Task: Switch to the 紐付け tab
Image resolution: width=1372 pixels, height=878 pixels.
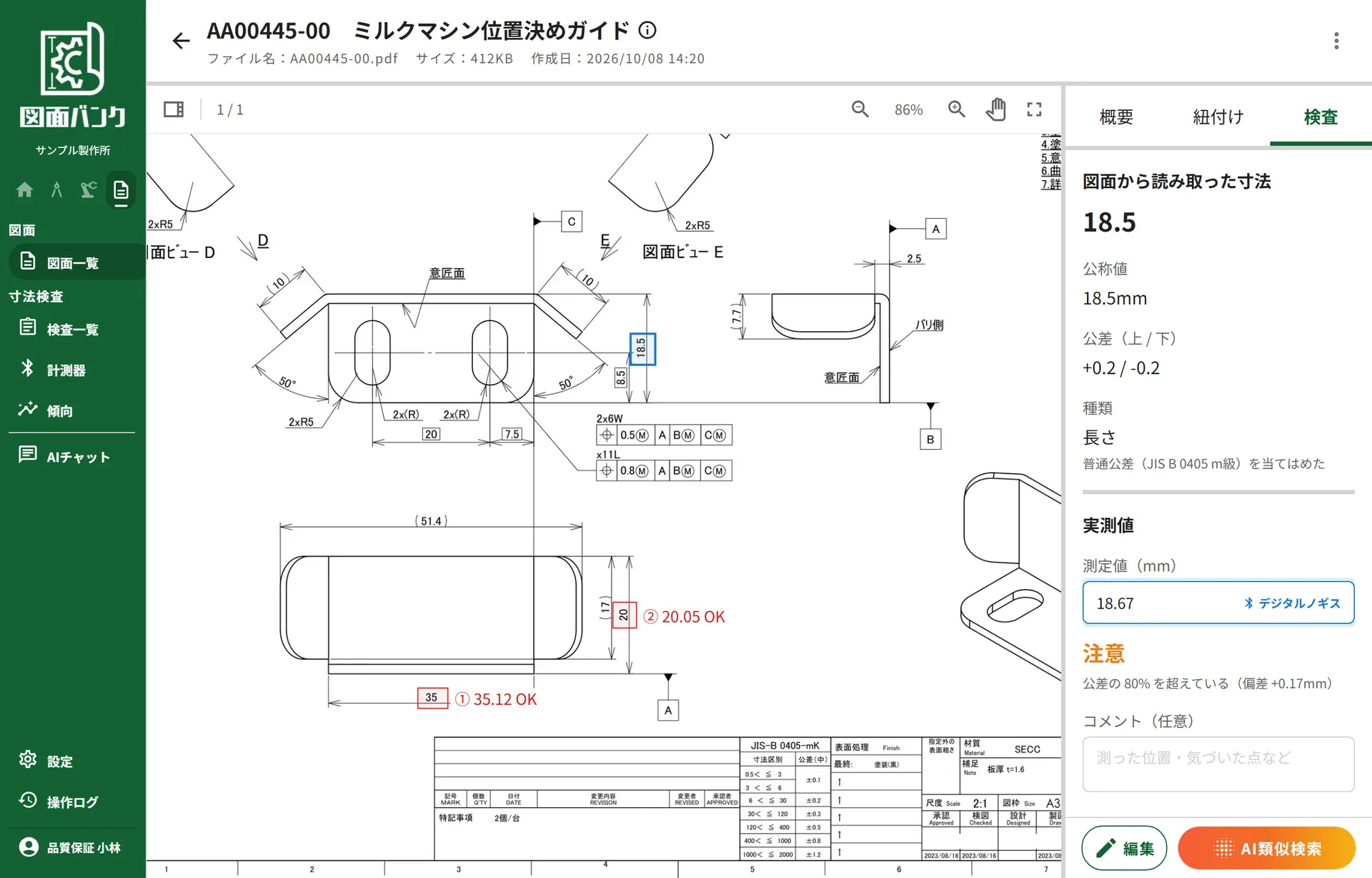Action: [1218, 117]
